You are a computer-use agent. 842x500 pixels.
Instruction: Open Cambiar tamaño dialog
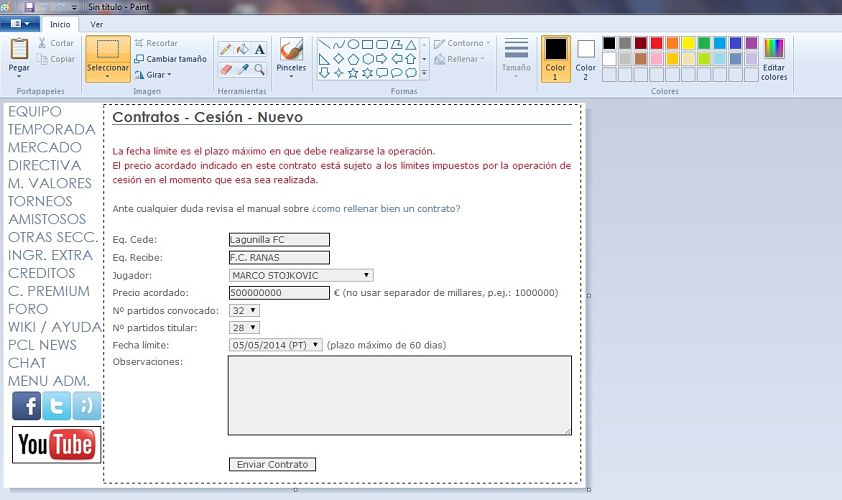pos(170,59)
